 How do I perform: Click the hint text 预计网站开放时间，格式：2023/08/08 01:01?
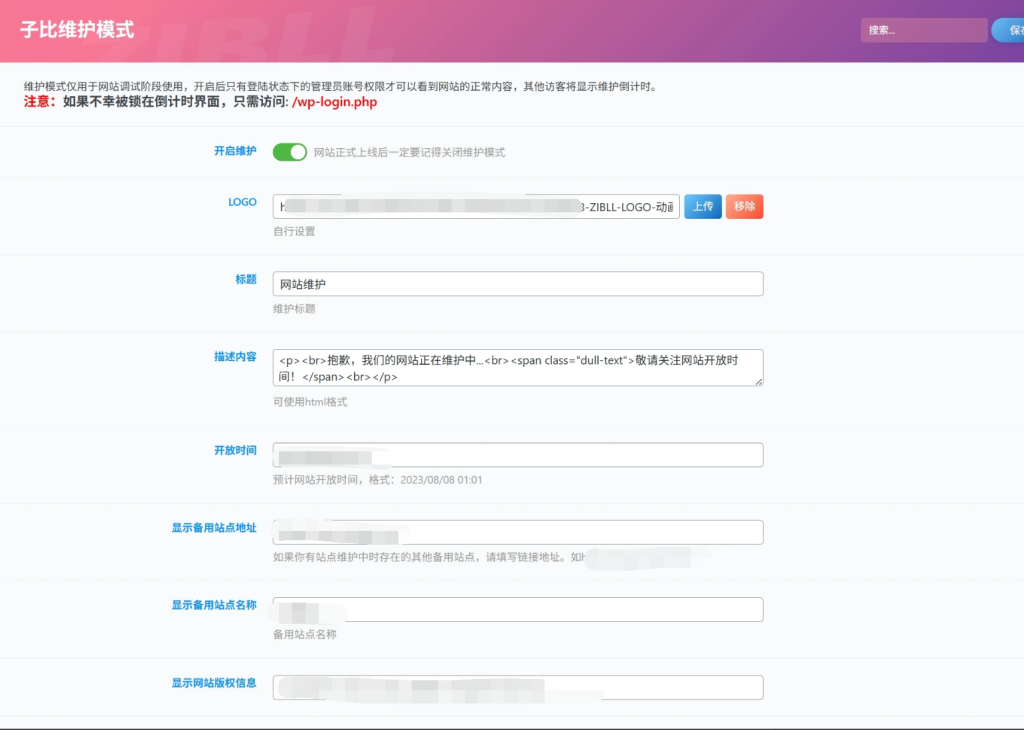click(377, 479)
